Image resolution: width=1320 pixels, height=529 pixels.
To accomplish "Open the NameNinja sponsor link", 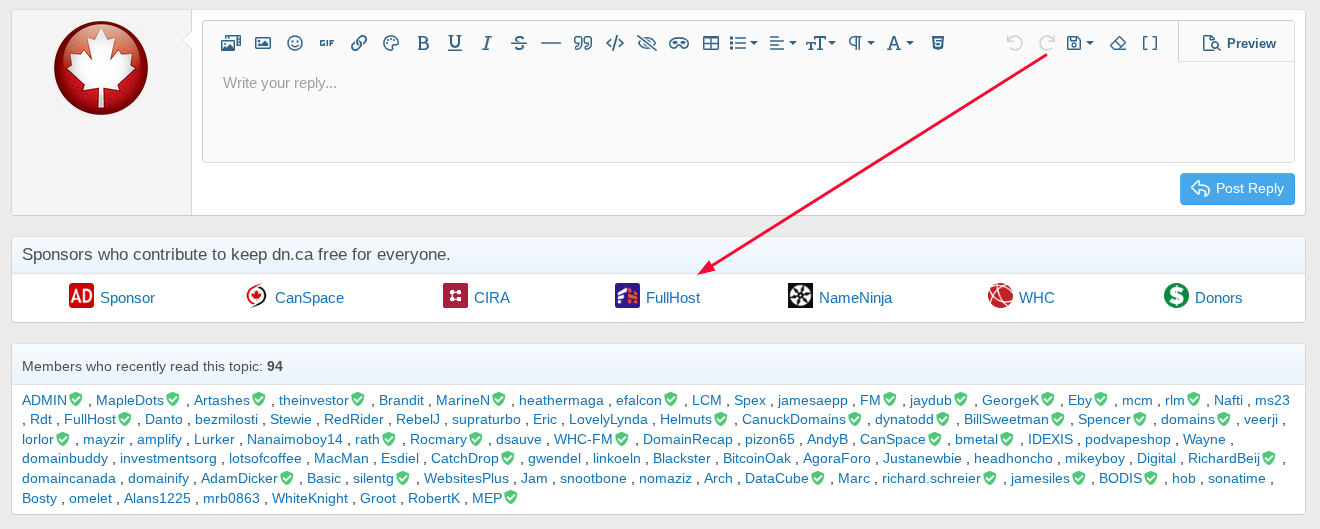I will [x=855, y=298].
